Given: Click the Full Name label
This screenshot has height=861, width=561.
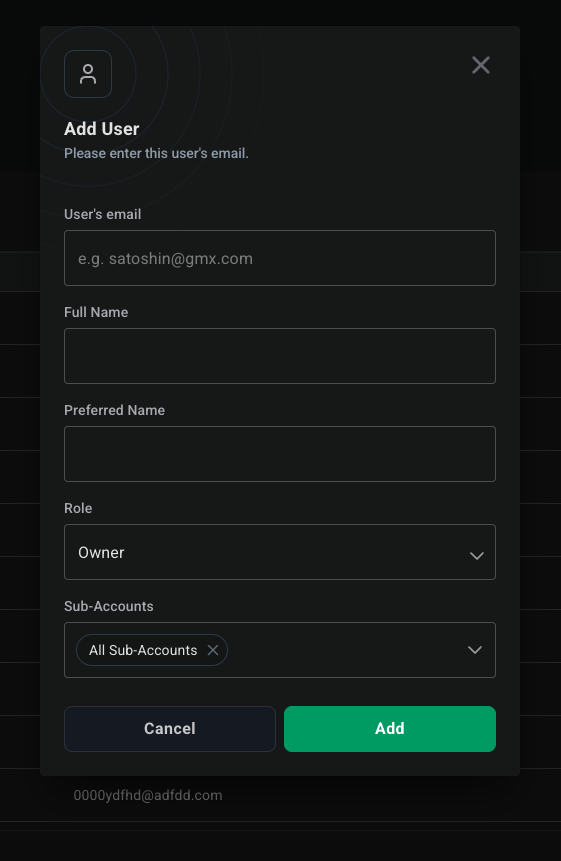Looking at the screenshot, I should pyautogui.click(x=96, y=312).
